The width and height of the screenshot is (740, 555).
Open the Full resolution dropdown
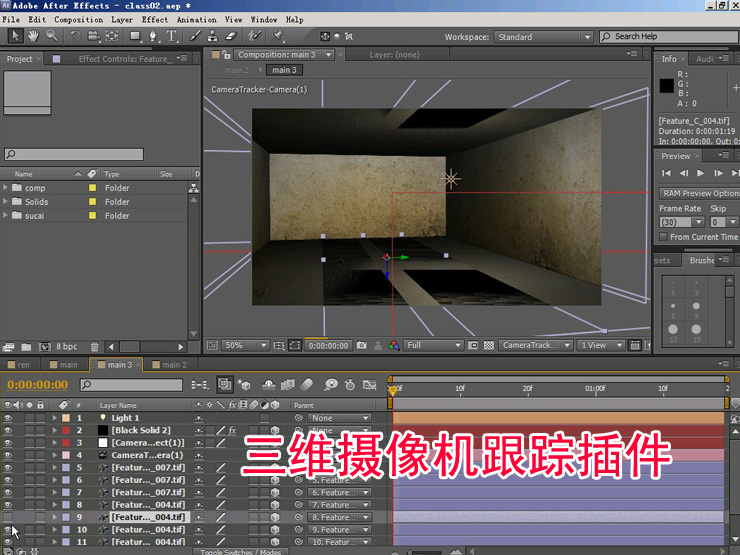pos(433,345)
